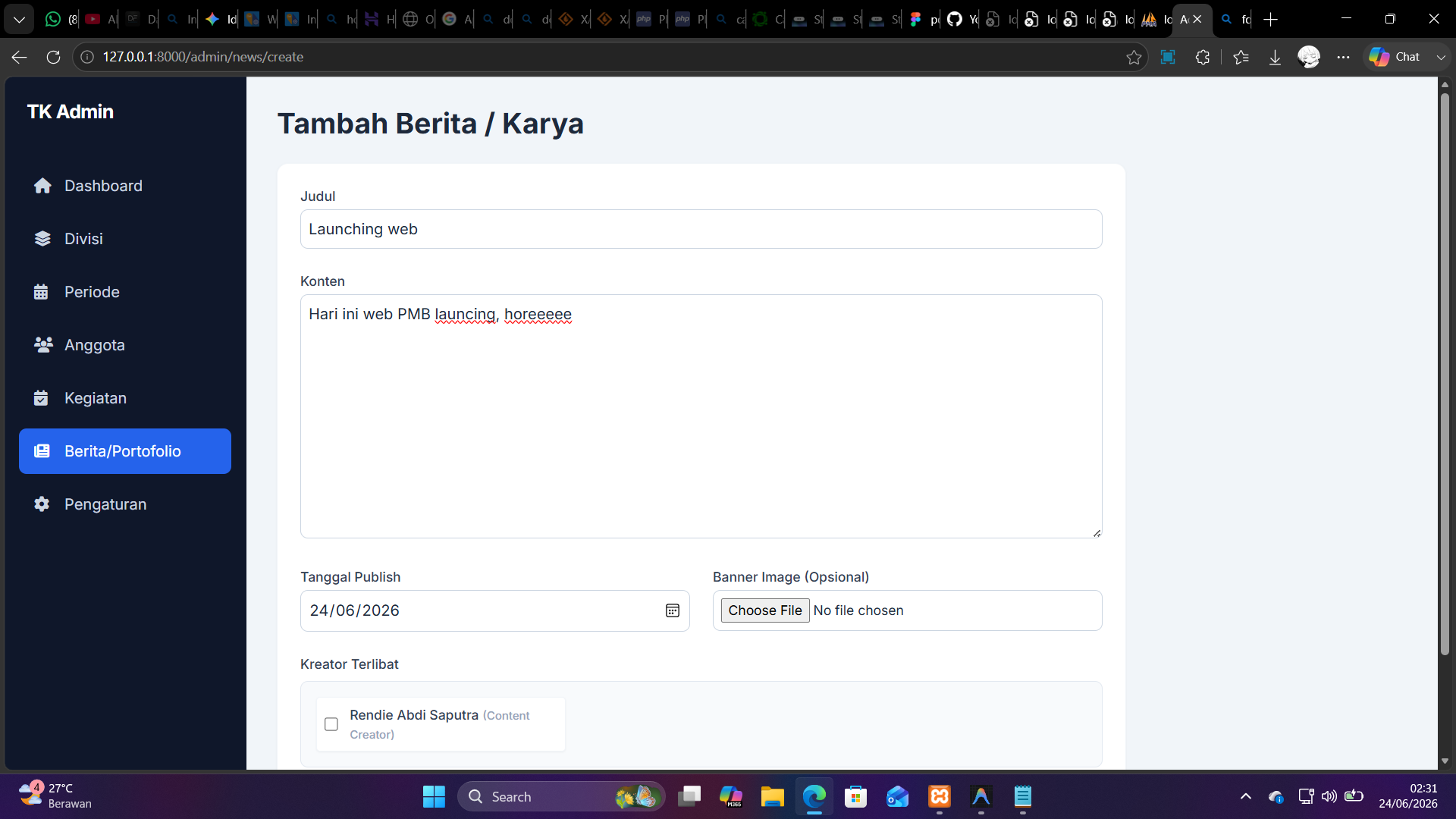The width and height of the screenshot is (1456, 819).
Task: Reload the page with refresh icon
Action: click(53, 57)
